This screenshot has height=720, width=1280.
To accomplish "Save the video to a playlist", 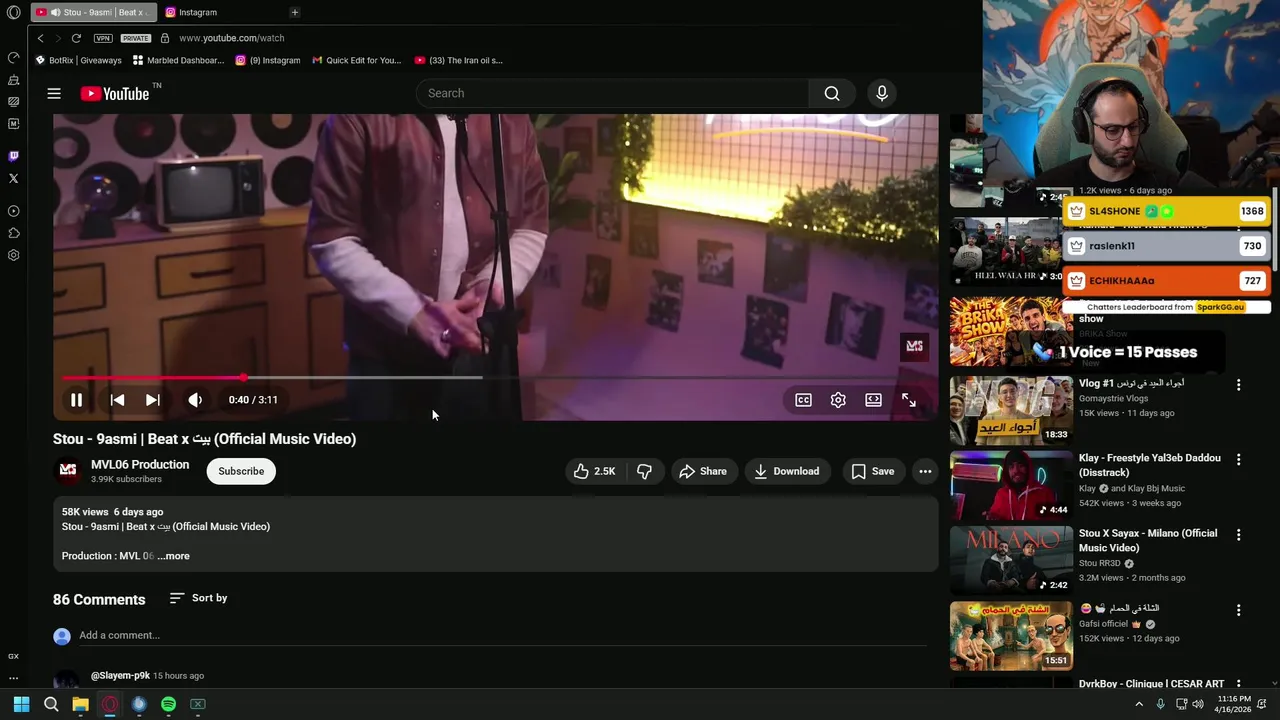I will (873, 471).
